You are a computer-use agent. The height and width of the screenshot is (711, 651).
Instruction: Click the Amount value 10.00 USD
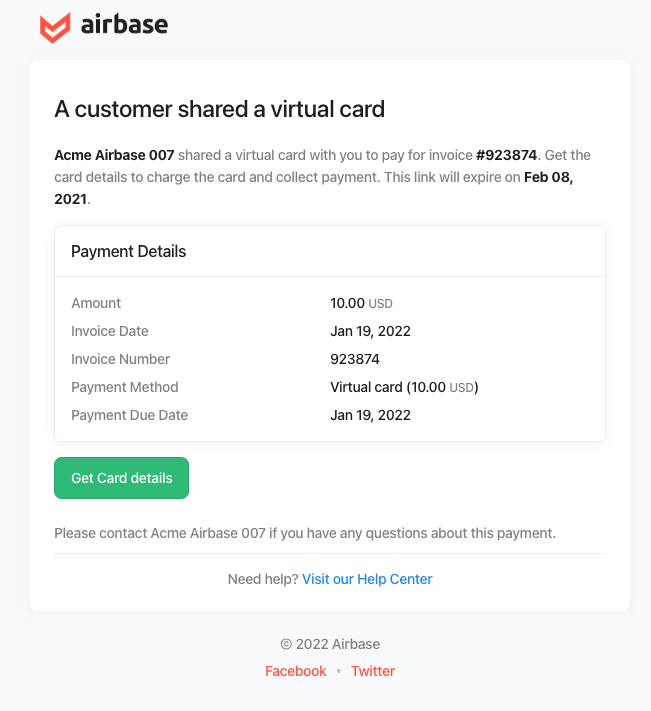[361, 303]
